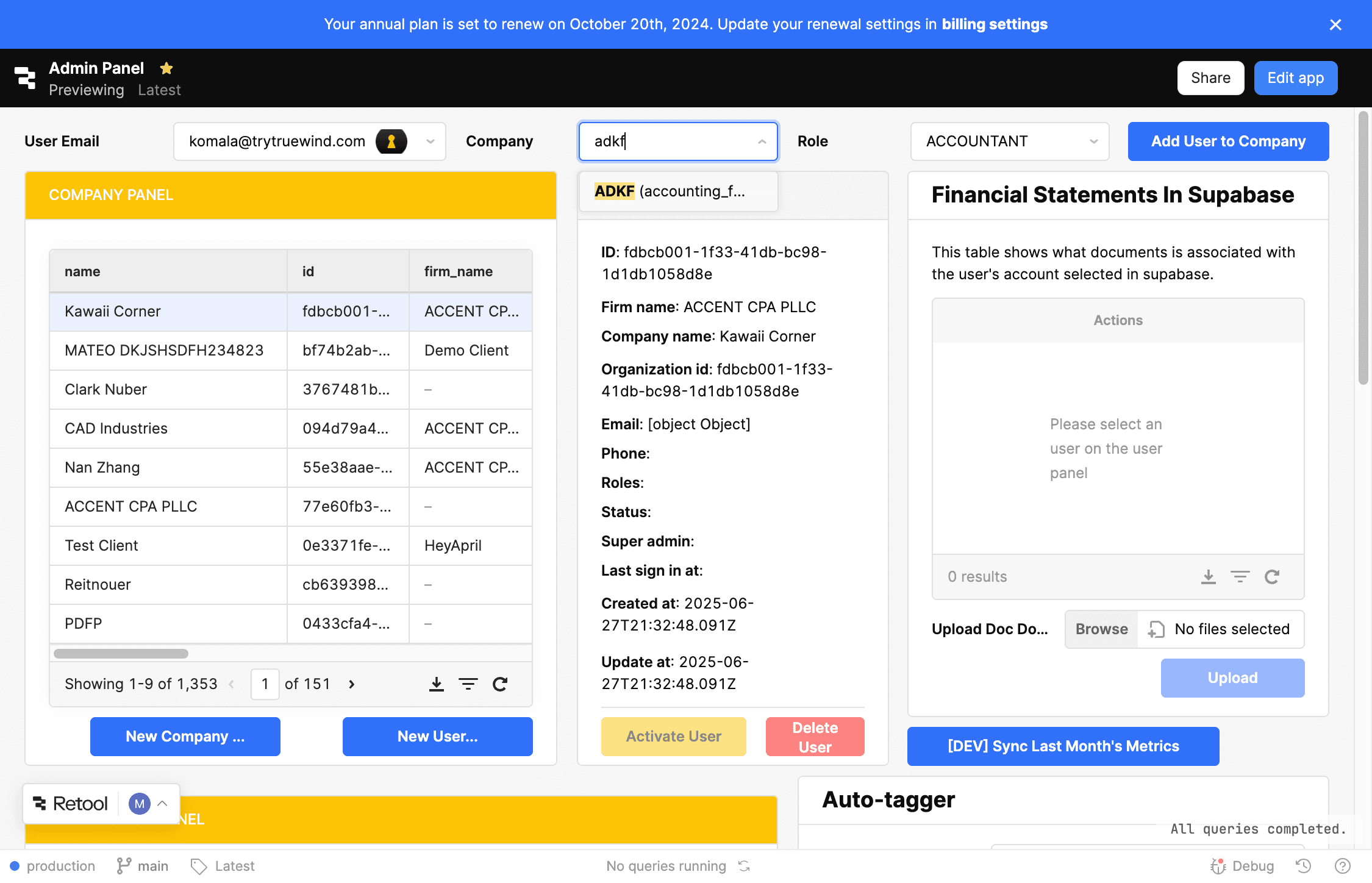This screenshot has width=1372, height=883.
Task: Open the Debug panel
Action: click(x=1243, y=865)
